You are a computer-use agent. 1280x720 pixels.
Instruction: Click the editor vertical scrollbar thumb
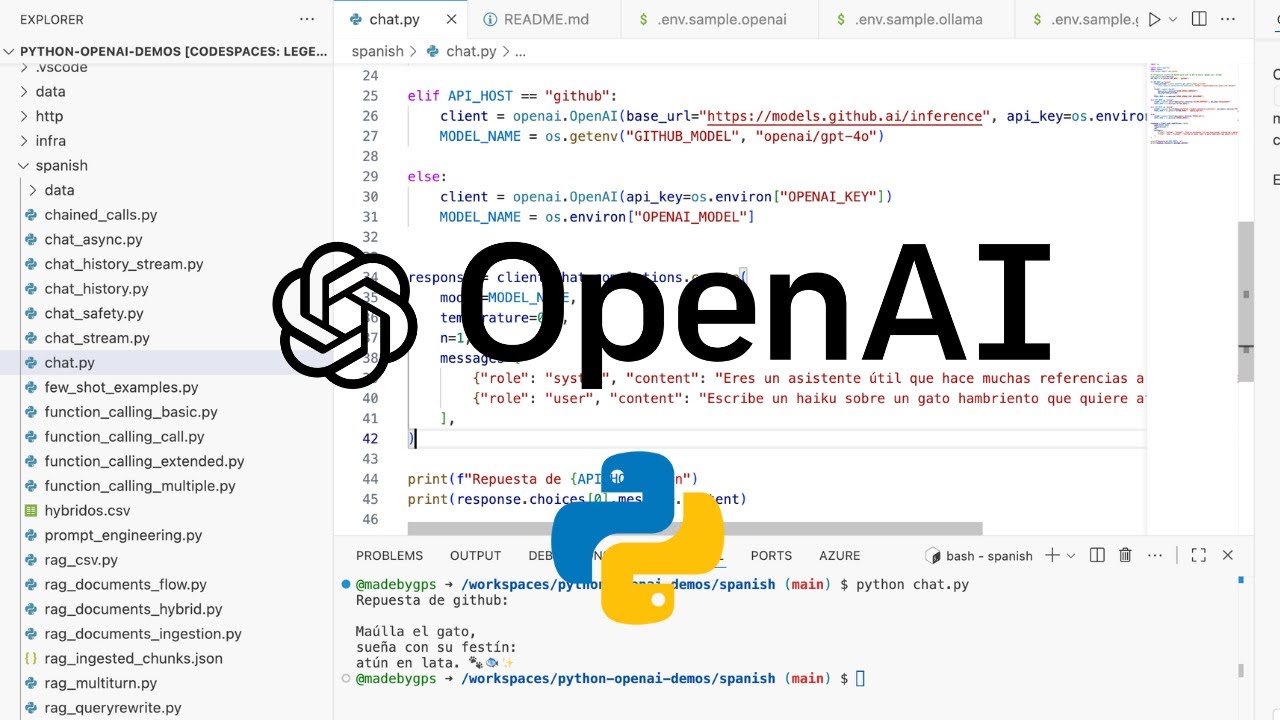[x=1246, y=301]
